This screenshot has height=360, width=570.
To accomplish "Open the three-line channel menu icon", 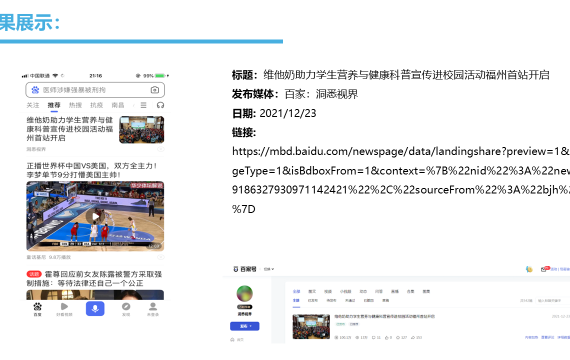I will [x=144, y=105].
